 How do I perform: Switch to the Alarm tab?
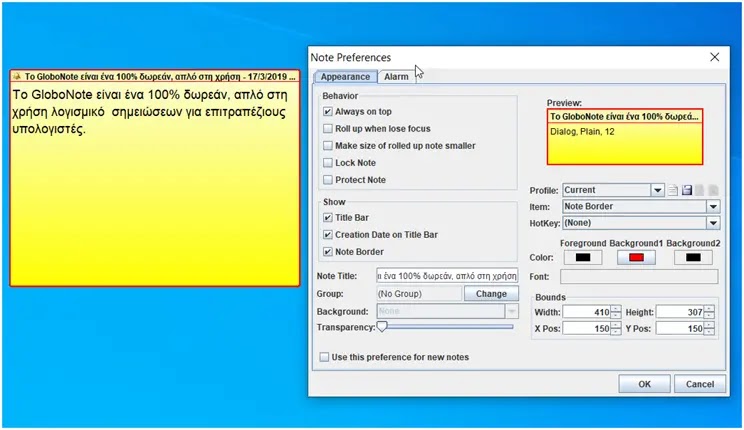coord(396,77)
